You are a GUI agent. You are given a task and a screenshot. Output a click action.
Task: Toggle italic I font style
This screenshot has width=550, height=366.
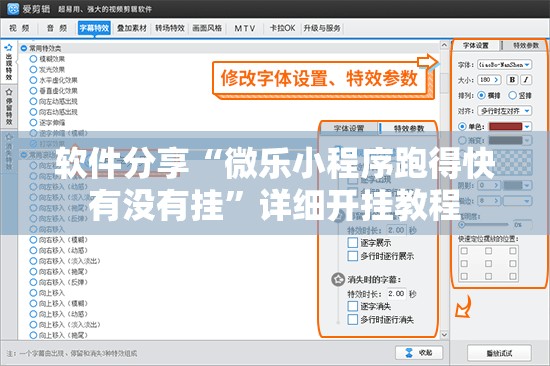(x=526, y=80)
